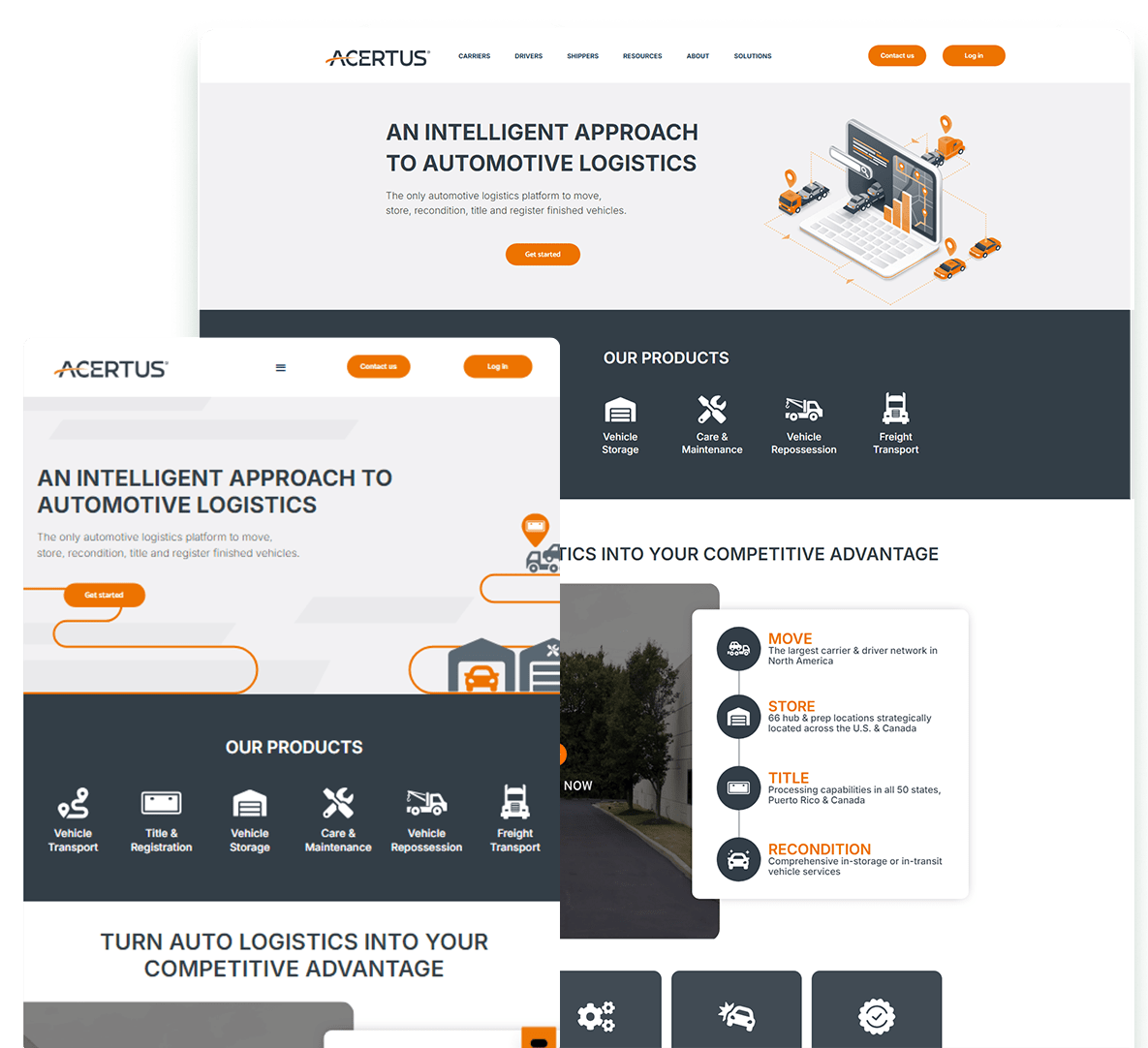Image resolution: width=1148 pixels, height=1048 pixels.
Task: Click the MOVE car icon
Action: click(x=738, y=649)
